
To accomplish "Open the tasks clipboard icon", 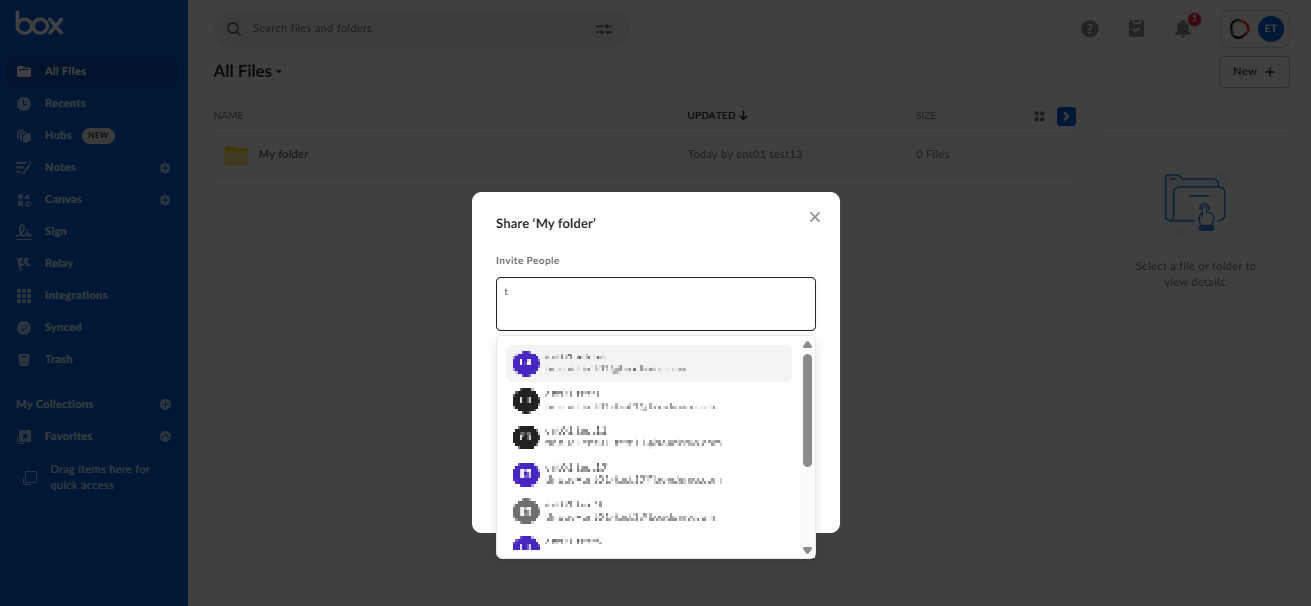I will (1136, 29).
